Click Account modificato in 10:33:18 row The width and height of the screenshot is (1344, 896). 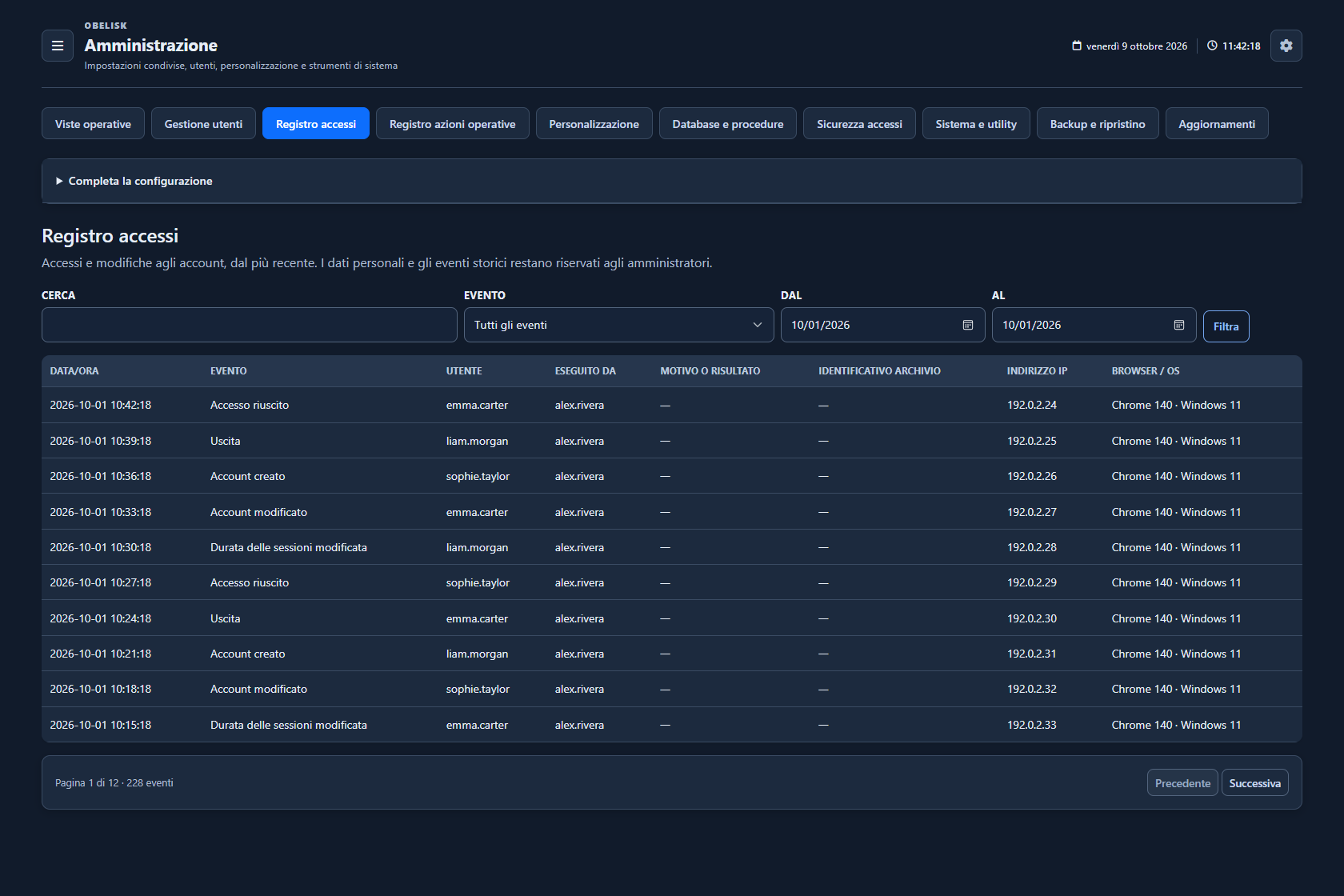258,512
